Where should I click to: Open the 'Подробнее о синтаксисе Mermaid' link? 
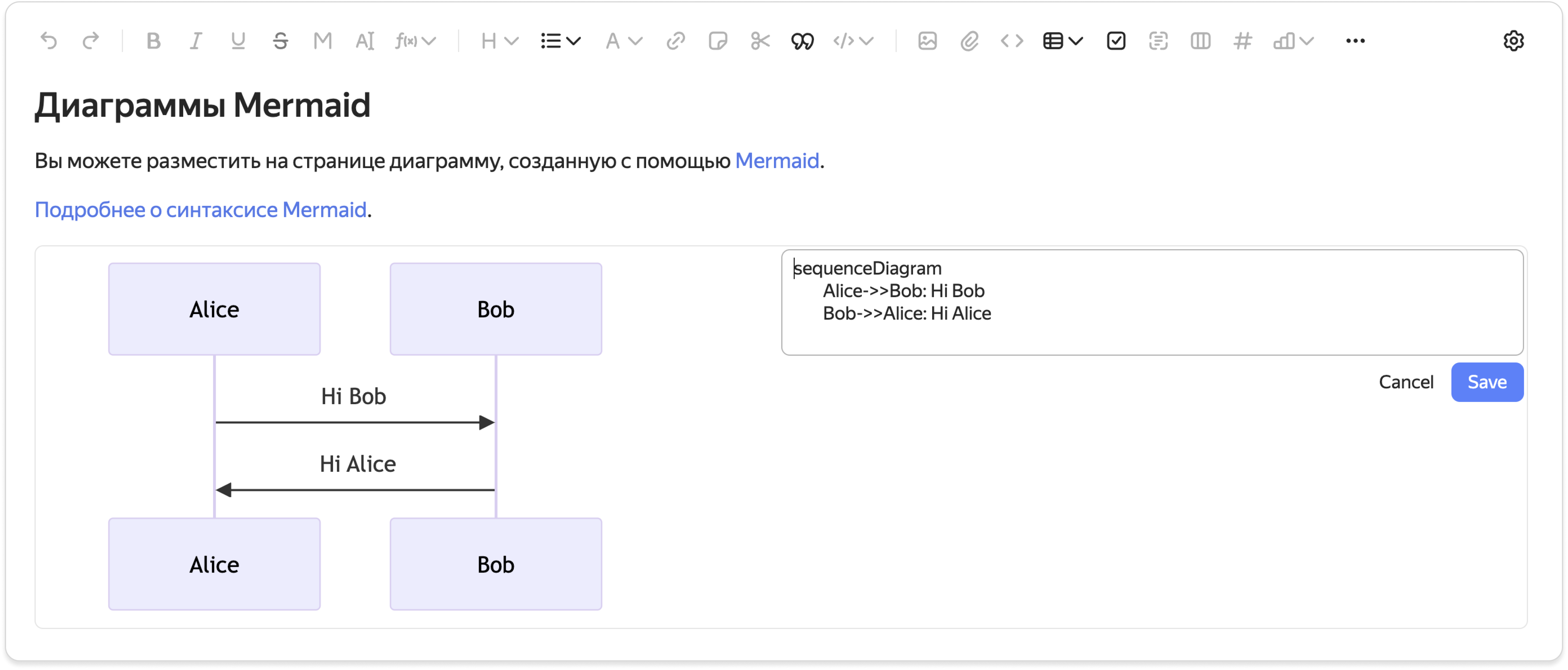(x=200, y=210)
